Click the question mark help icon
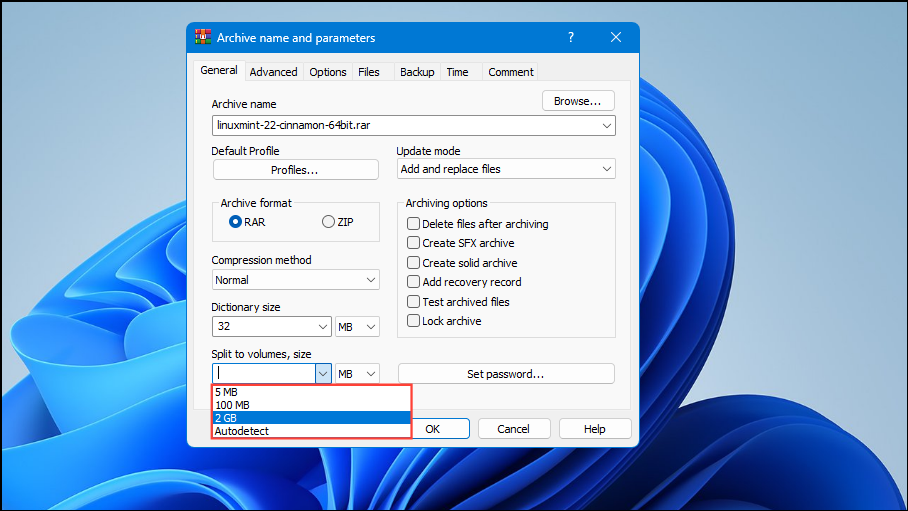This screenshot has height=511, width=908. point(571,38)
